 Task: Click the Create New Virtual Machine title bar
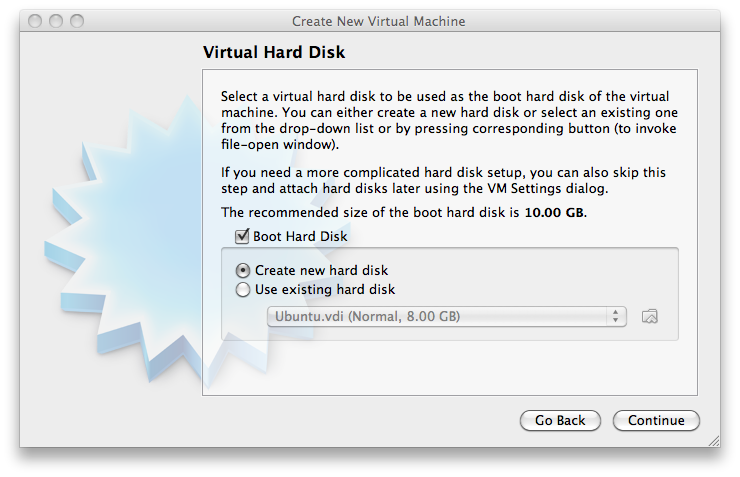tap(378, 21)
